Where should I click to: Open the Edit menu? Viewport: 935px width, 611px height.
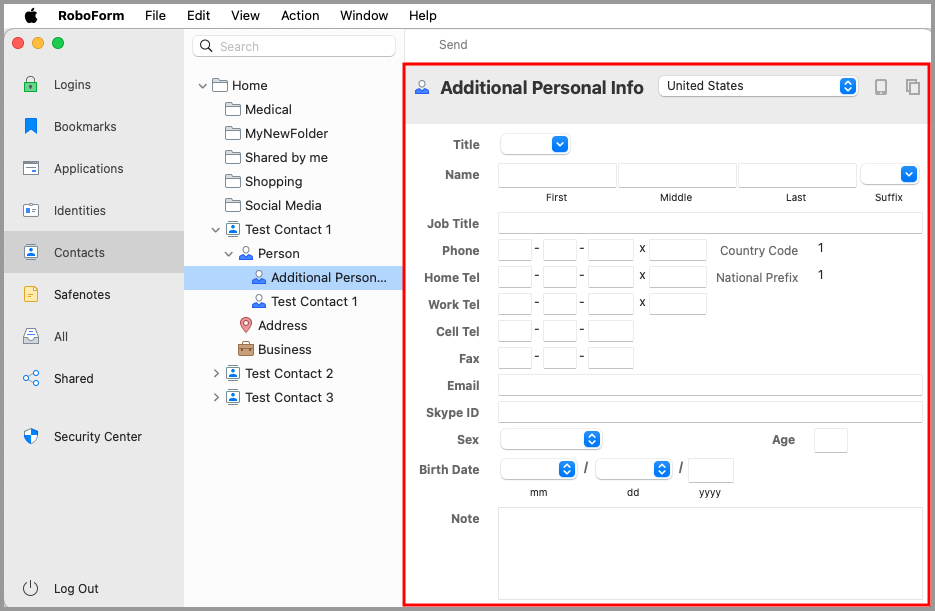coord(199,15)
